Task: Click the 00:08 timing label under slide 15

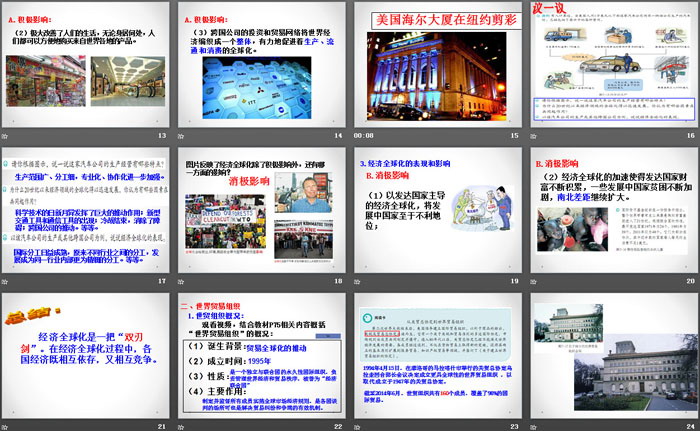Action: (x=364, y=135)
